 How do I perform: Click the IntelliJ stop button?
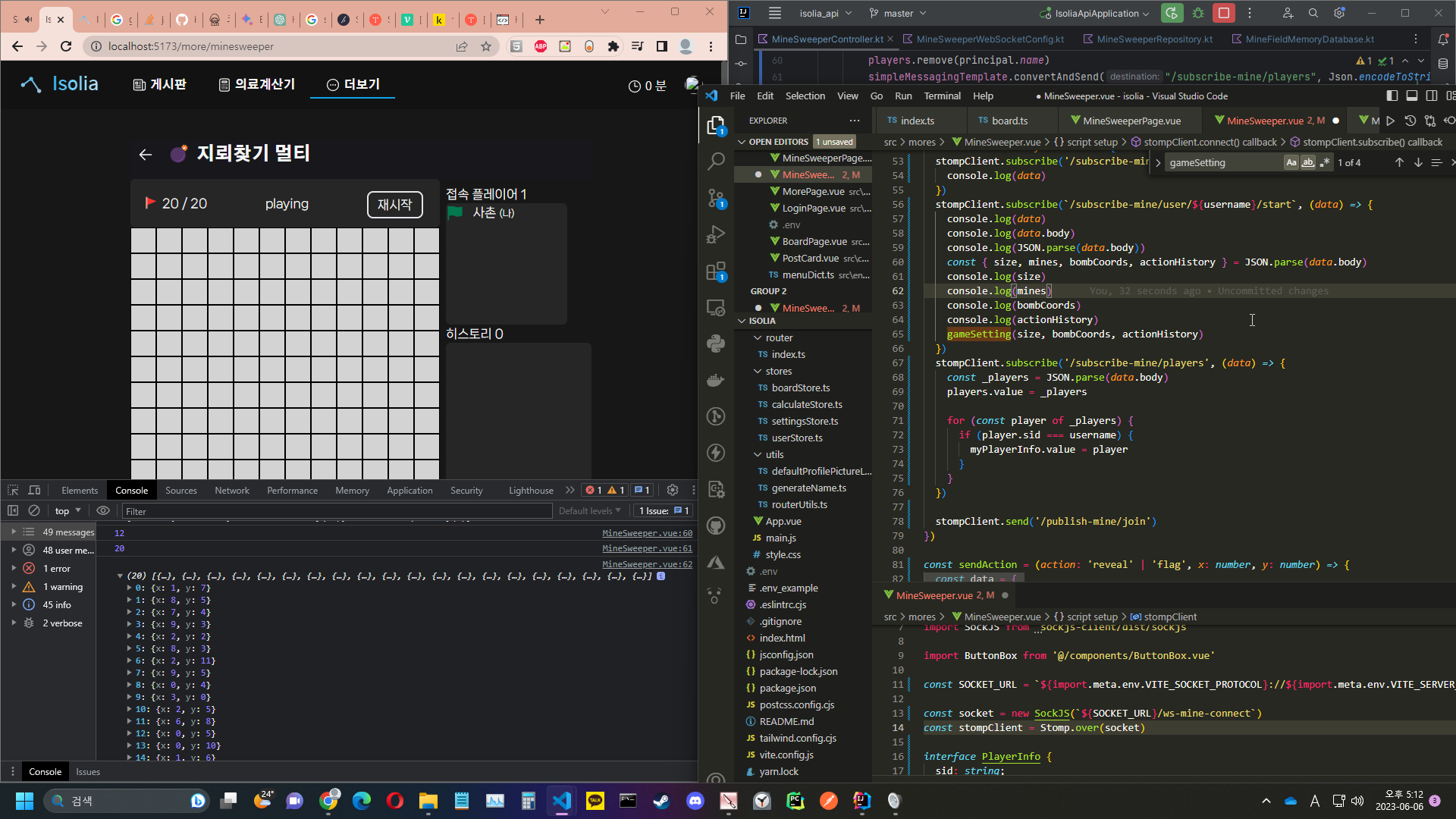tap(1223, 13)
